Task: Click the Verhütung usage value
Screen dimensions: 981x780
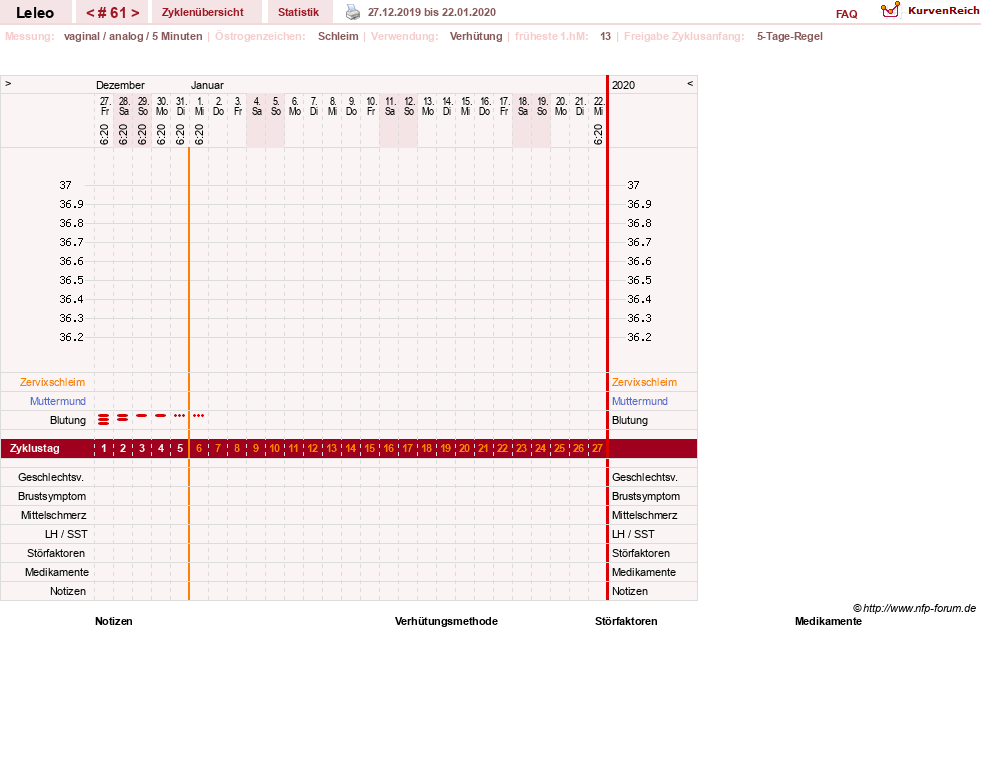Action: 476,36
